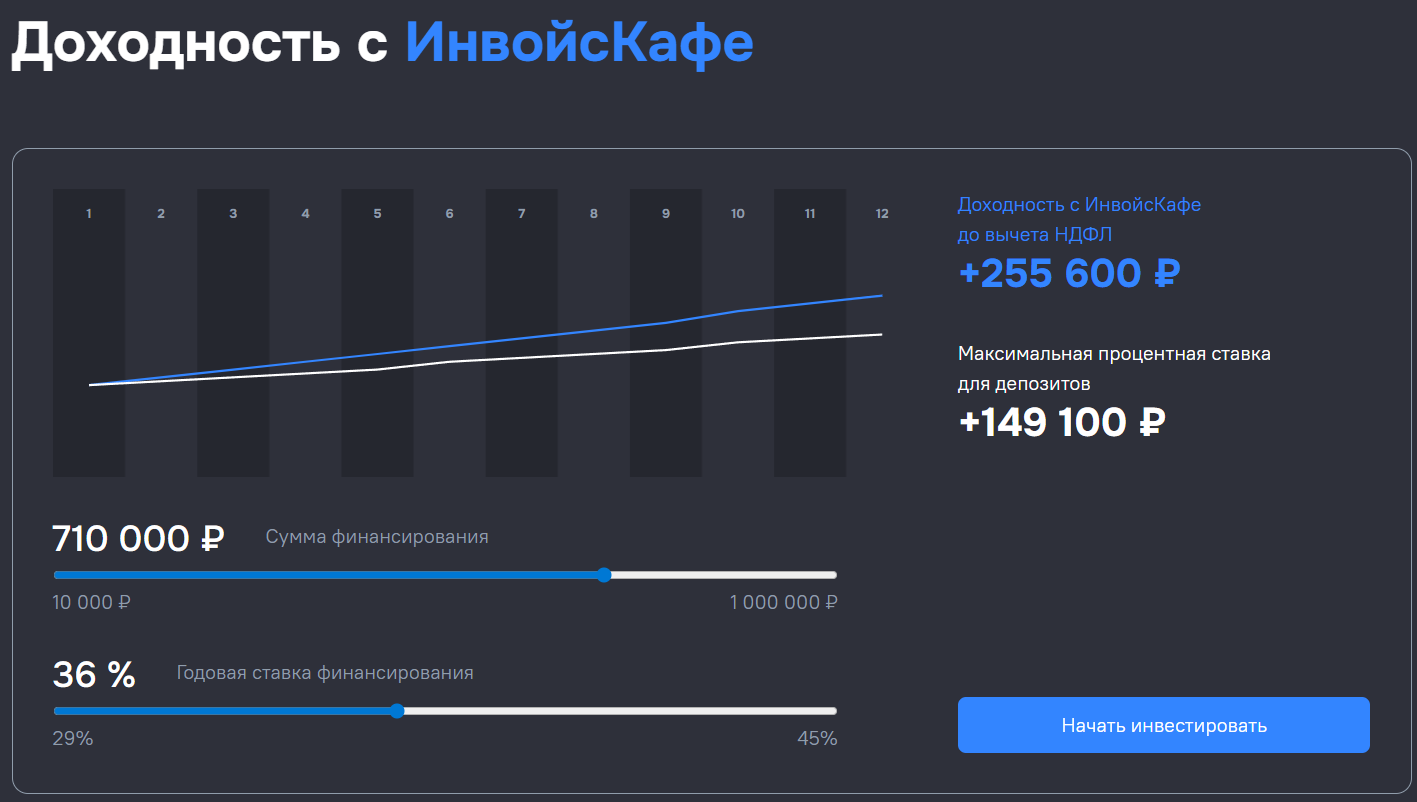Click the +255 600 ₽ yield figure
Screen dimensions: 1417x802
(x=1069, y=273)
